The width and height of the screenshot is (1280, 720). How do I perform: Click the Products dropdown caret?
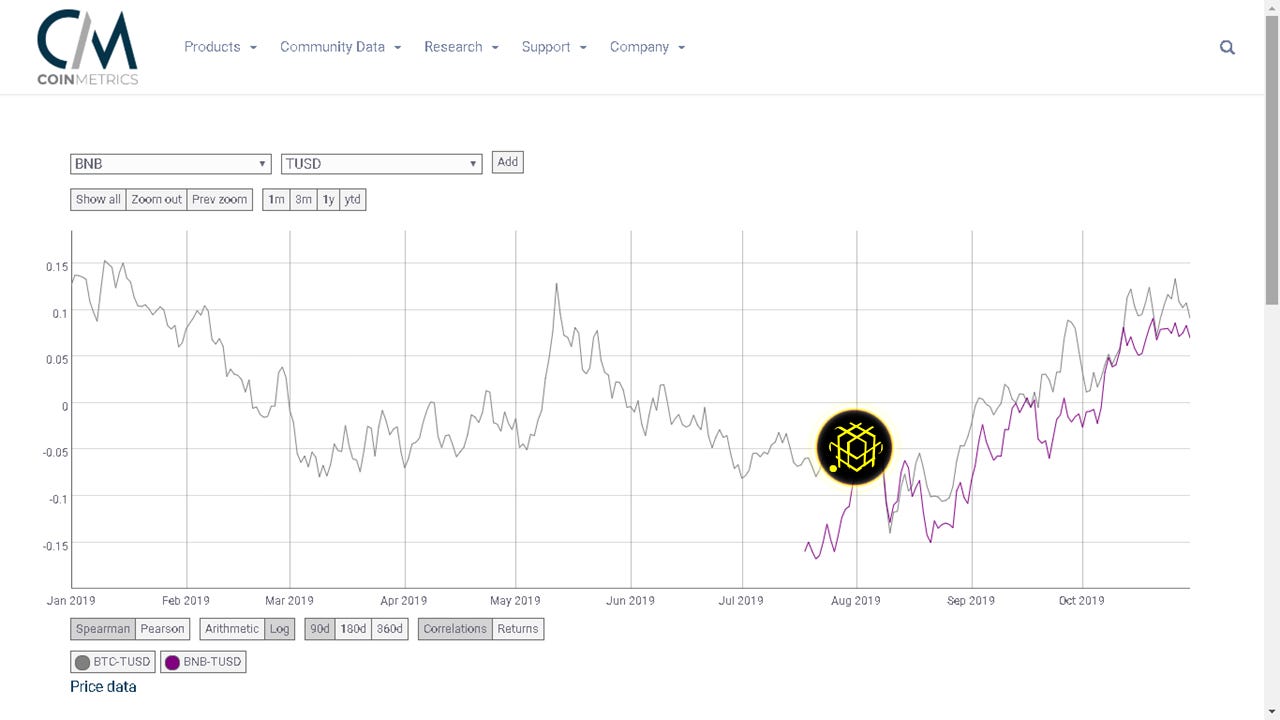pos(253,48)
